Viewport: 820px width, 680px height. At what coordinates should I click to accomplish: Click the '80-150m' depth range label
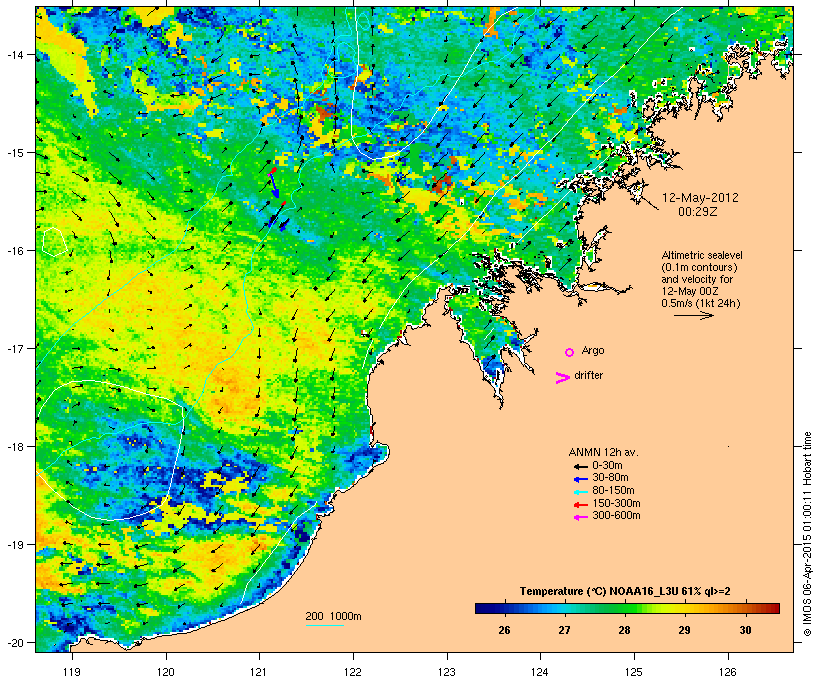click(x=613, y=491)
